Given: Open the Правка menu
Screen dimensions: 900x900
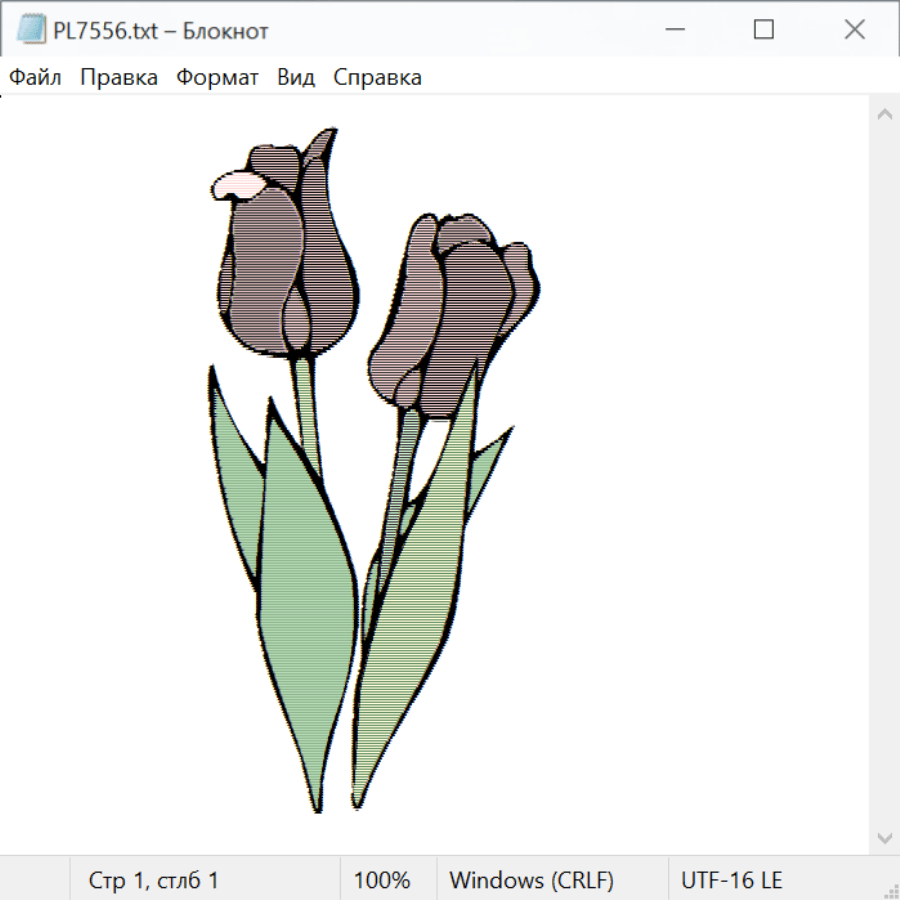Looking at the screenshot, I should point(119,78).
